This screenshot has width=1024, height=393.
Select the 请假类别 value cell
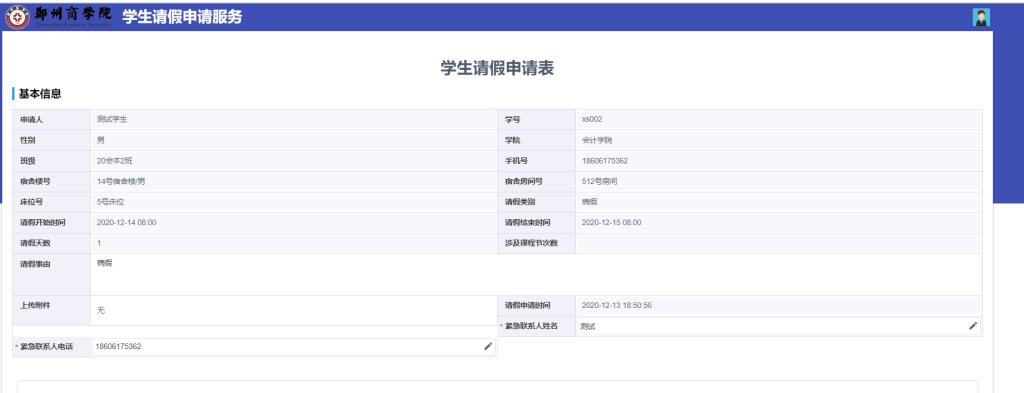coord(778,202)
